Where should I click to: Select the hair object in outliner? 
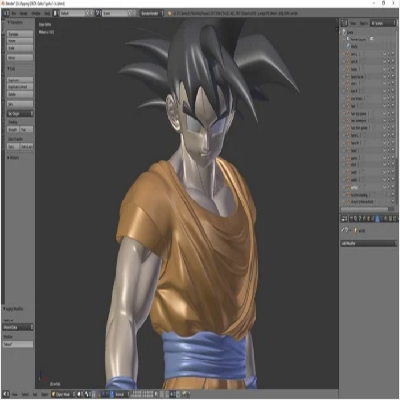click(x=353, y=106)
